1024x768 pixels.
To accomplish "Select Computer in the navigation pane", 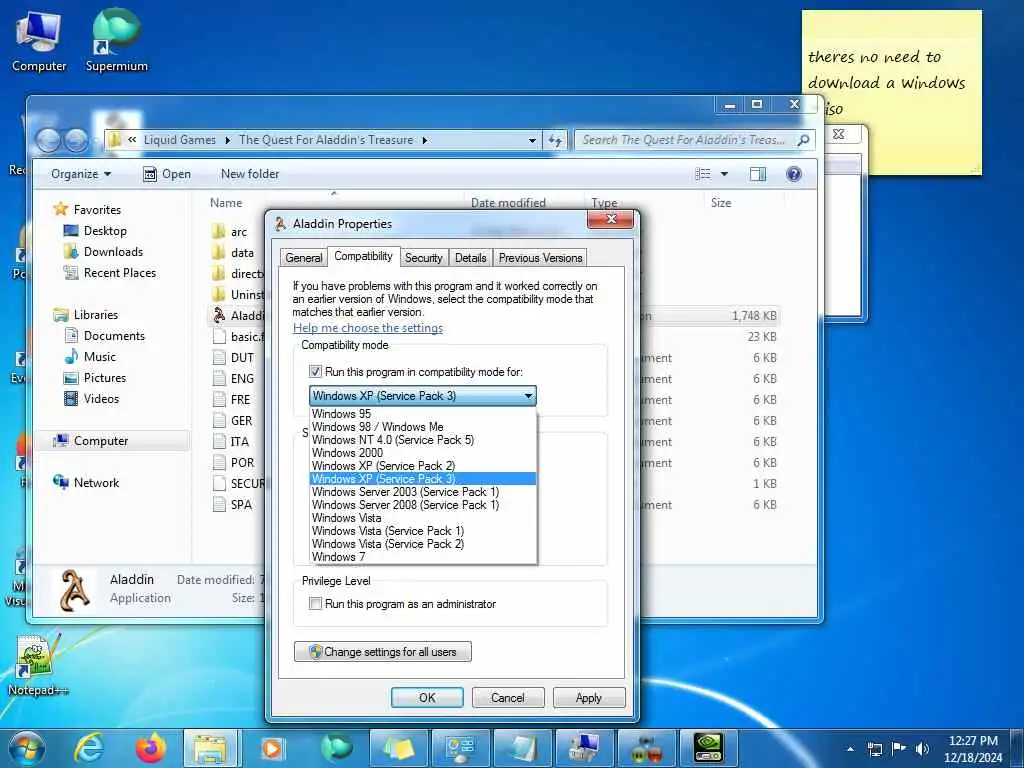I will [112, 441].
